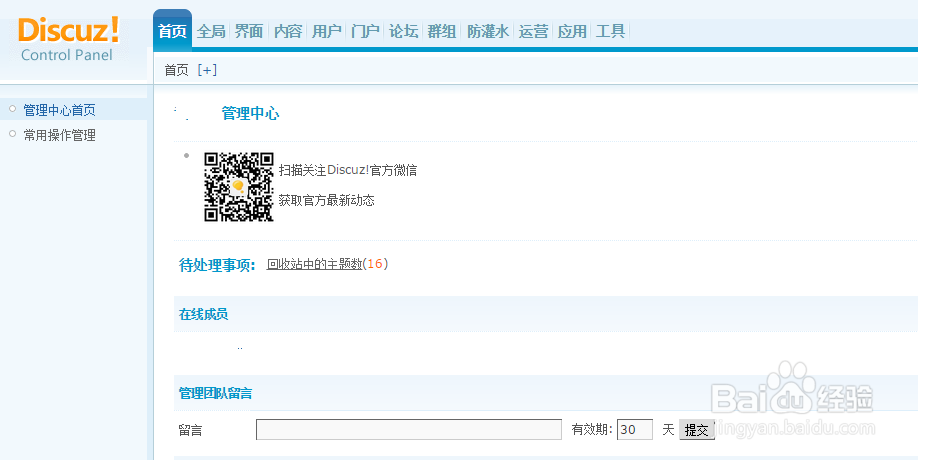Click the 获取官方最新动态 text

coord(326,200)
